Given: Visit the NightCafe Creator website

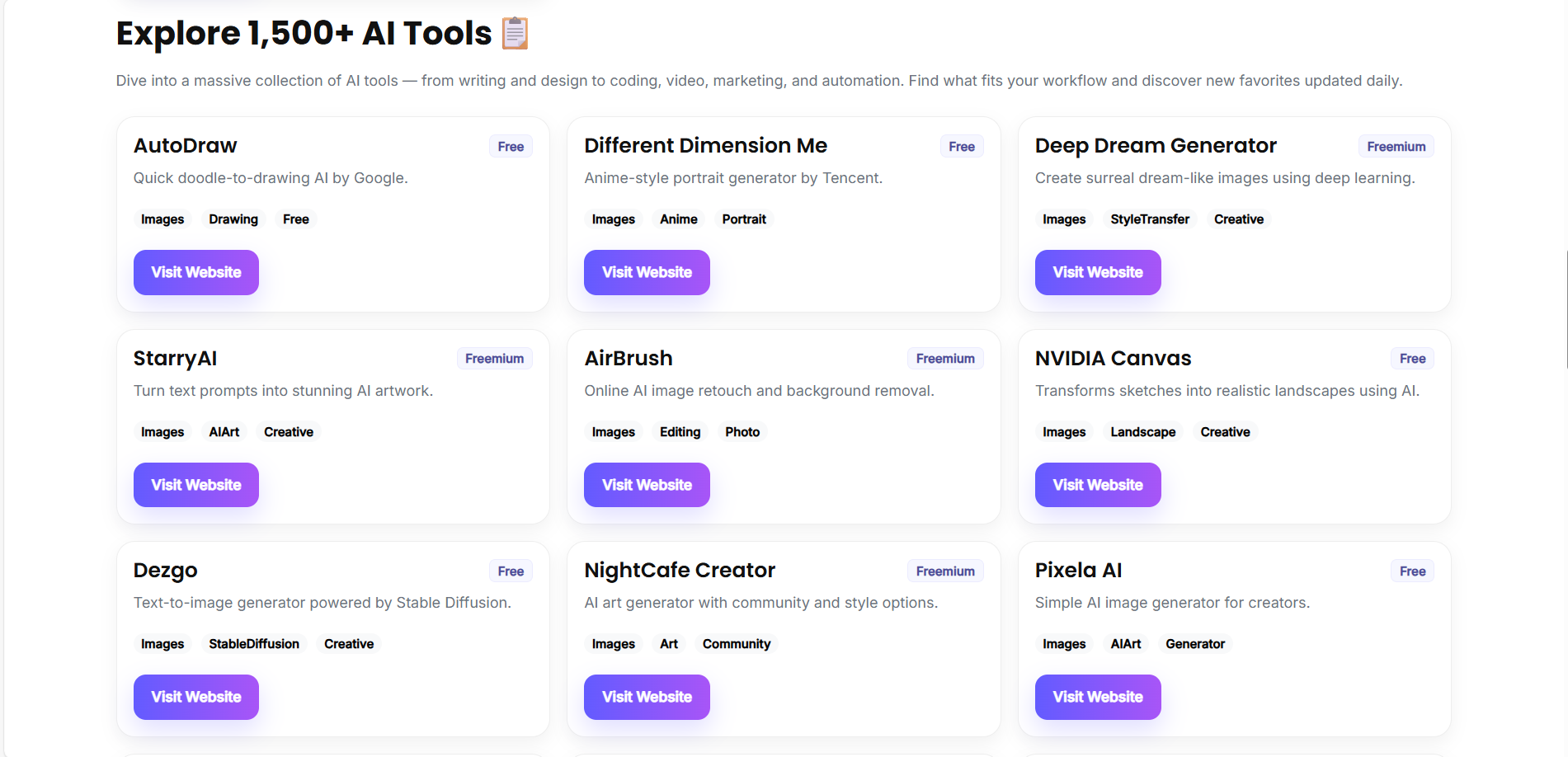Looking at the screenshot, I should coord(647,697).
